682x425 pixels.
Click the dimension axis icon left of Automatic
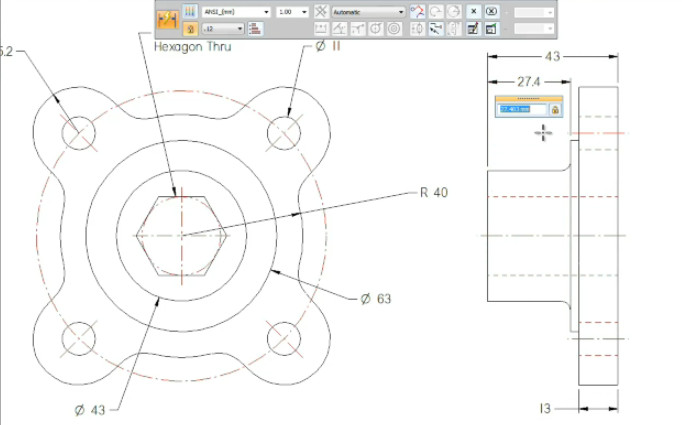321,12
